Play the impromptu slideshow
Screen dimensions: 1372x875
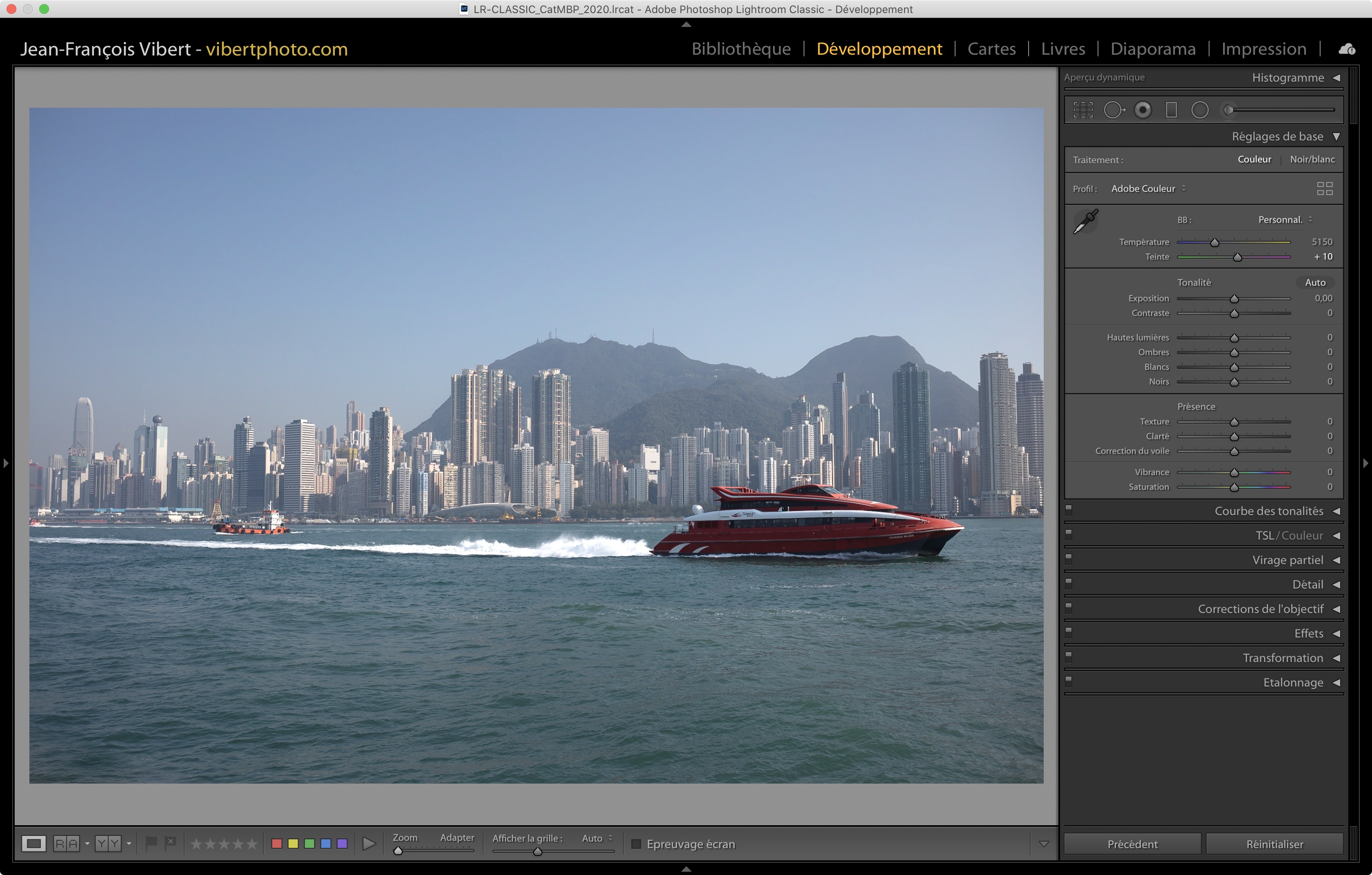coord(369,844)
